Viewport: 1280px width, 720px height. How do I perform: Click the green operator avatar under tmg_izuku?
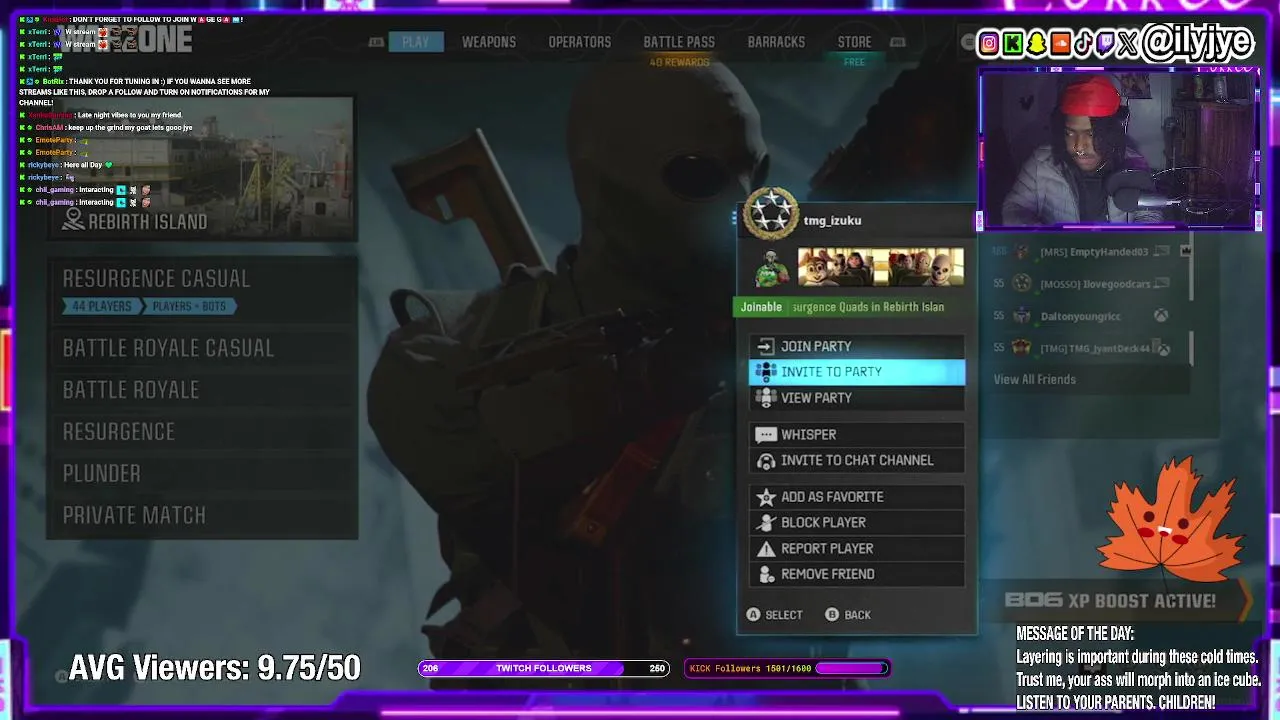[771, 268]
